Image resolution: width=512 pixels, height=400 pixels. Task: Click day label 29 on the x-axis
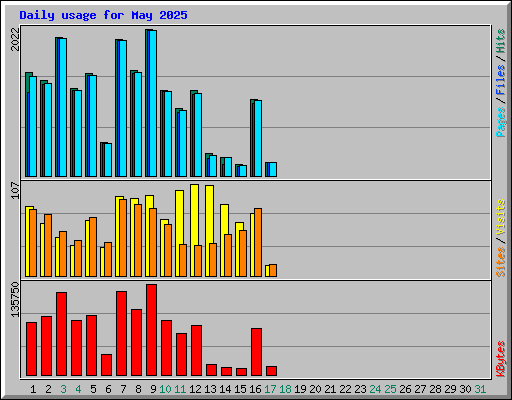pyautogui.click(x=450, y=389)
